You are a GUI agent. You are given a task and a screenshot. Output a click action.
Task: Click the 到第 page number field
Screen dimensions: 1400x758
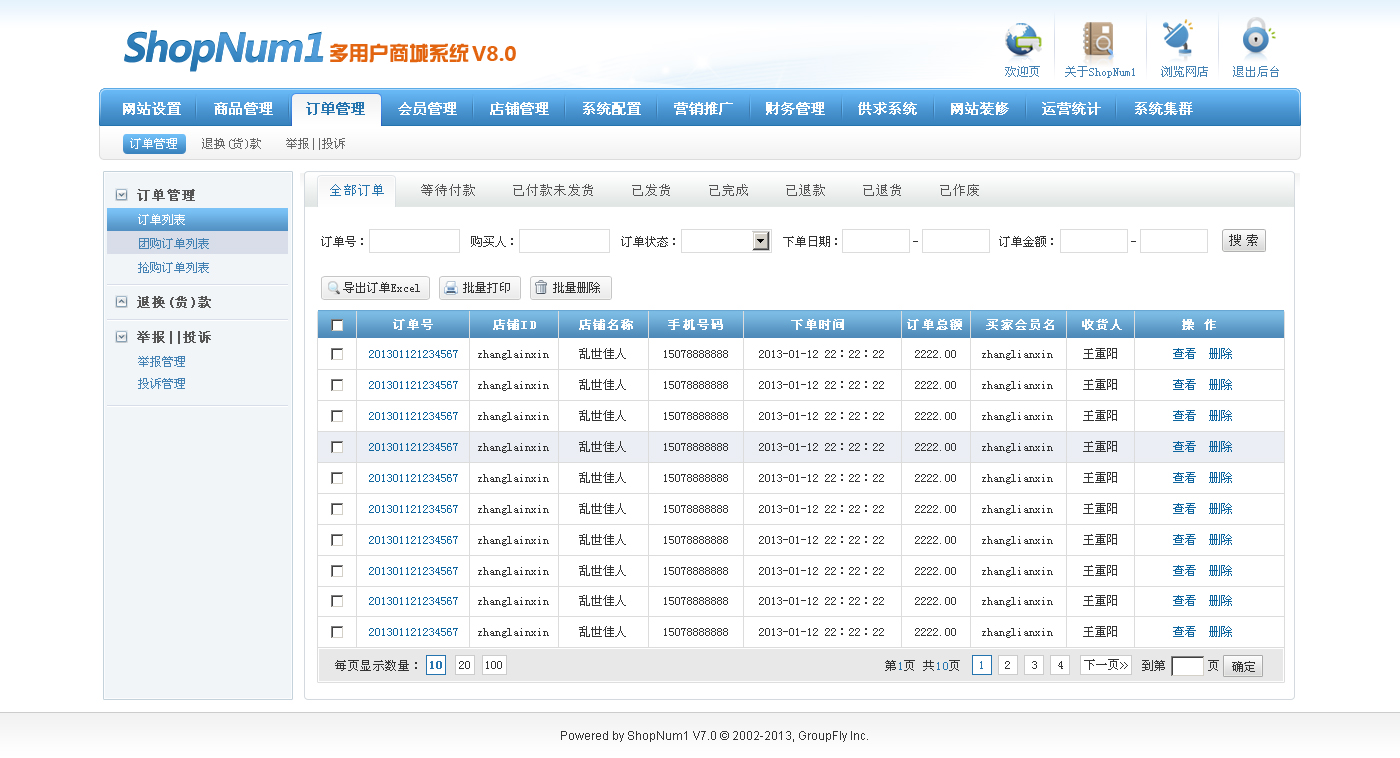tap(1187, 666)
